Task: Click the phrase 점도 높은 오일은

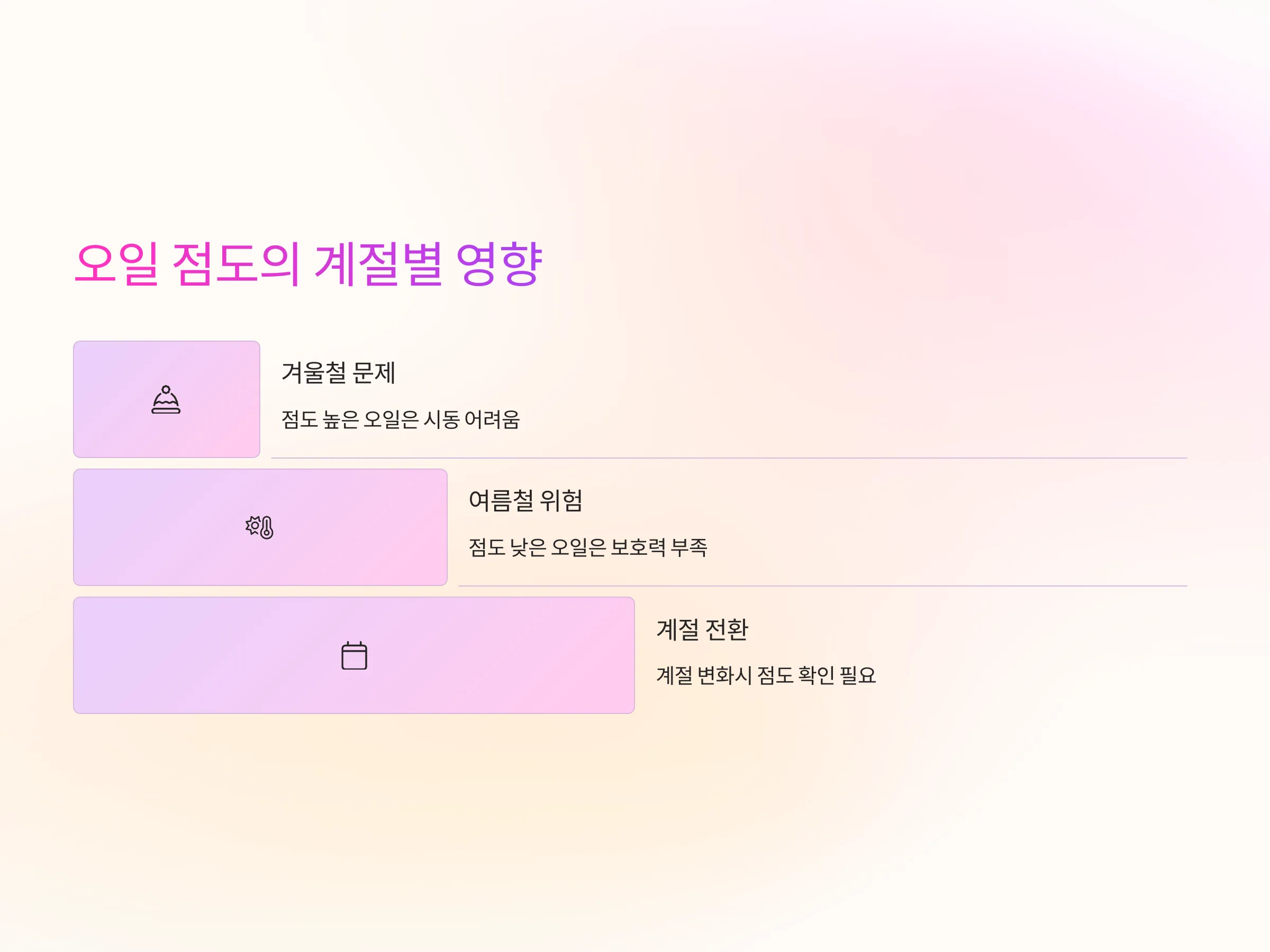Action: coord(350,419)
